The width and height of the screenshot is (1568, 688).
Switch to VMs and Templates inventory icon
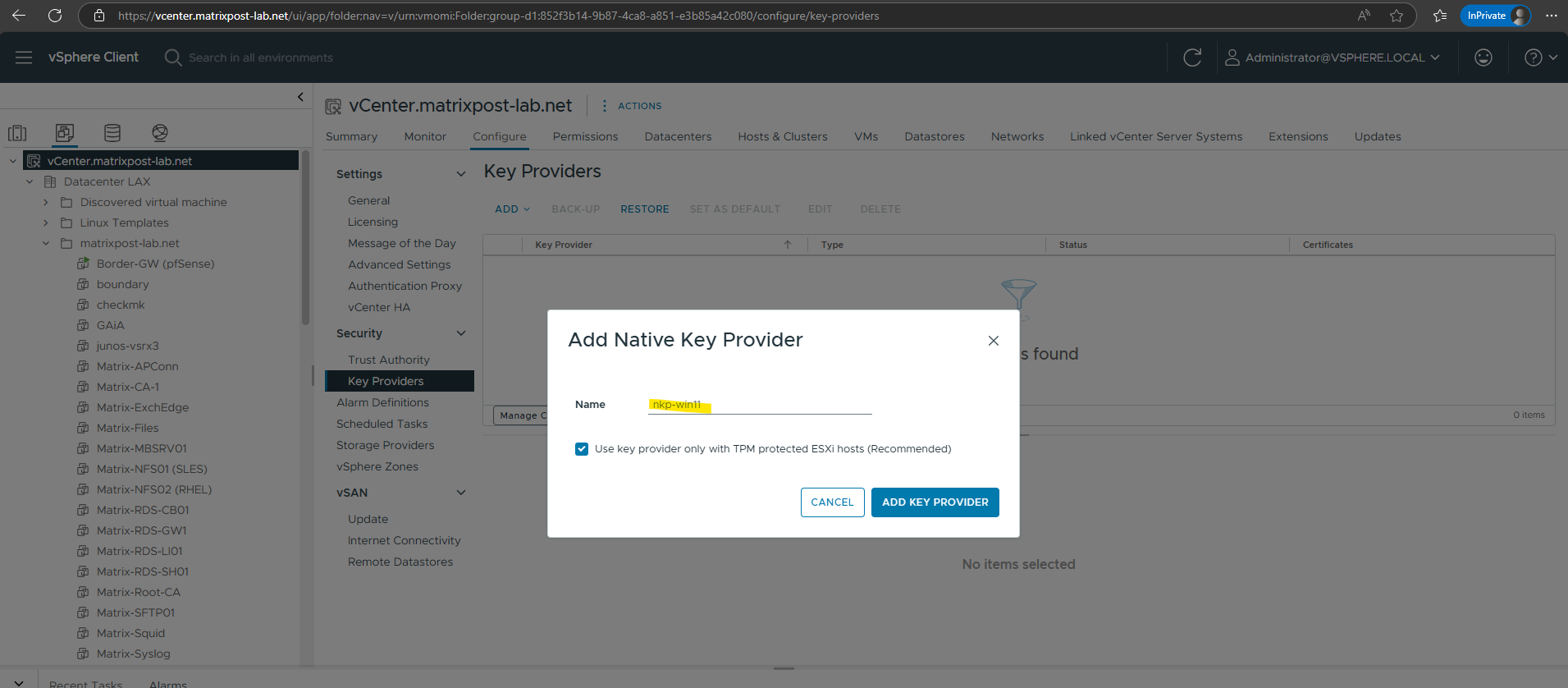pyautogui.click(x=65, y=132)
